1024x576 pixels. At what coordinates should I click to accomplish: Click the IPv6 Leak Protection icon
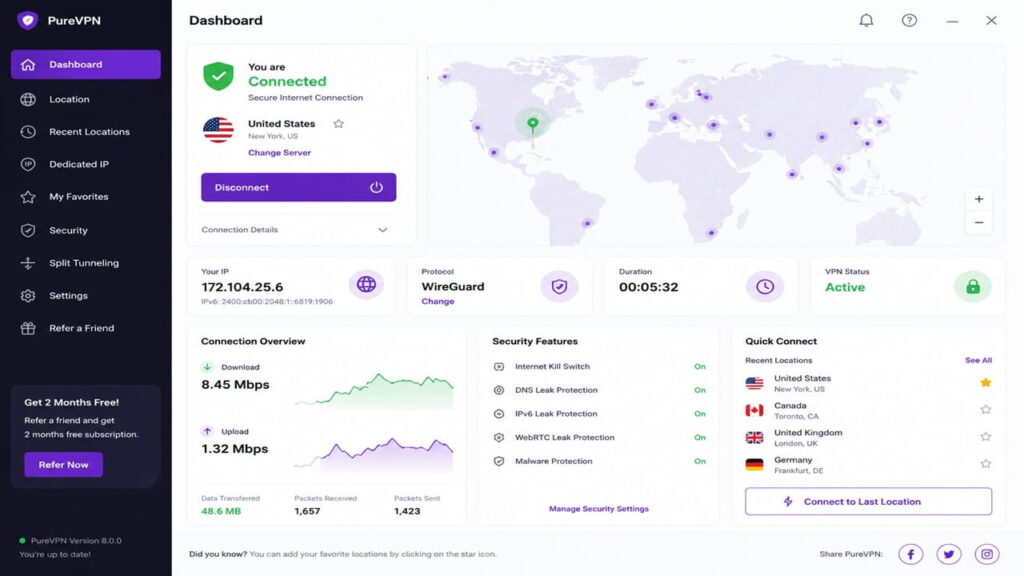(499, 413)
